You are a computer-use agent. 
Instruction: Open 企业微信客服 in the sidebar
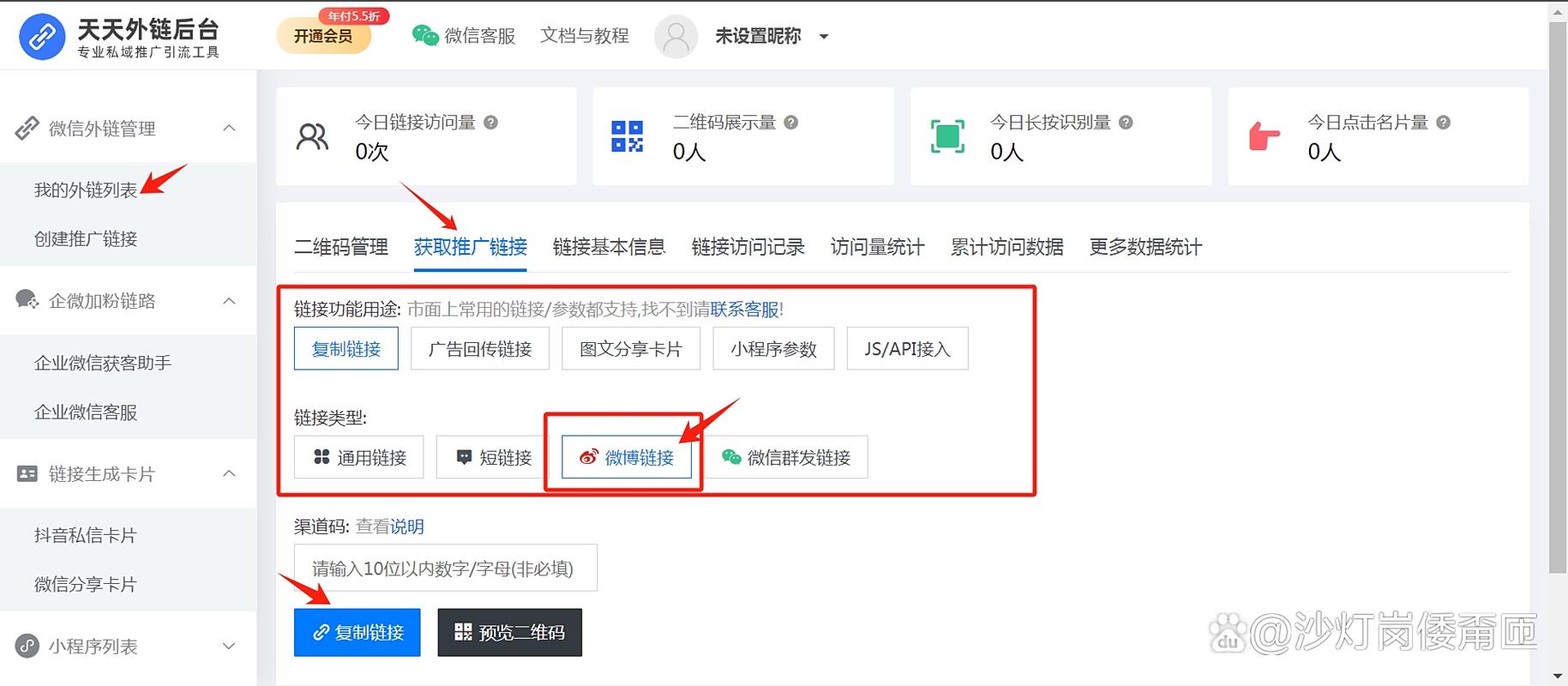(86, 412)
